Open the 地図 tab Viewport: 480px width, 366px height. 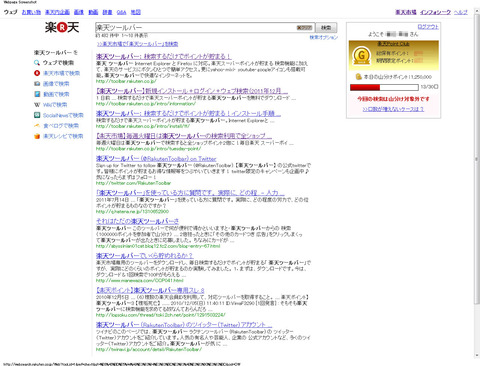pyautogui.click(x=135, y=12)
